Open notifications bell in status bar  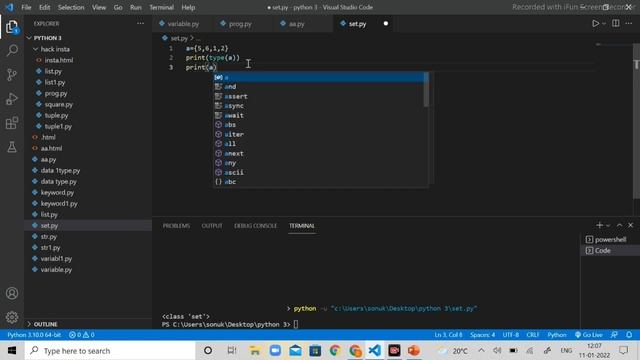629,335
